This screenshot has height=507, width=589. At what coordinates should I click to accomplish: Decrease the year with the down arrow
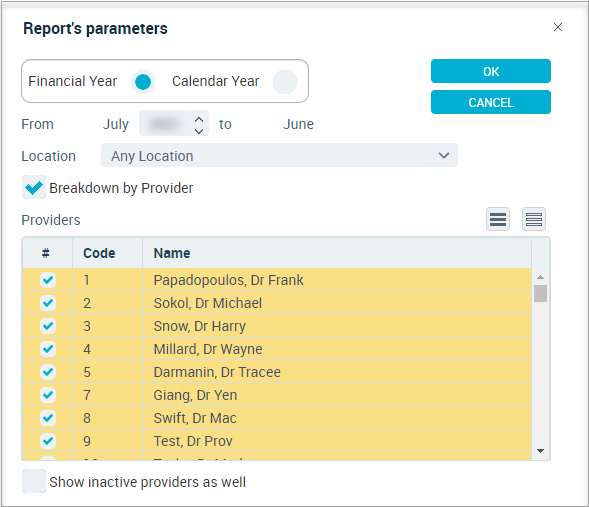199,130
